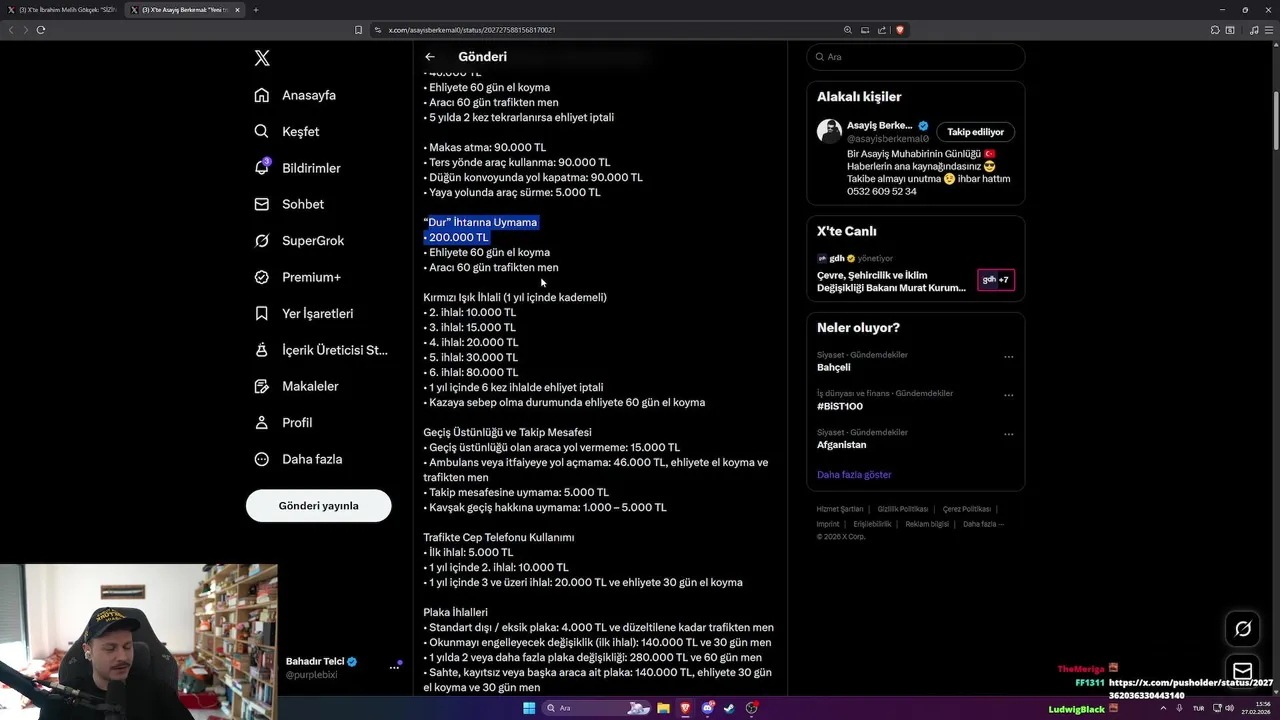
Task: Expand Daha fazla menu
Action: [299, 459]
